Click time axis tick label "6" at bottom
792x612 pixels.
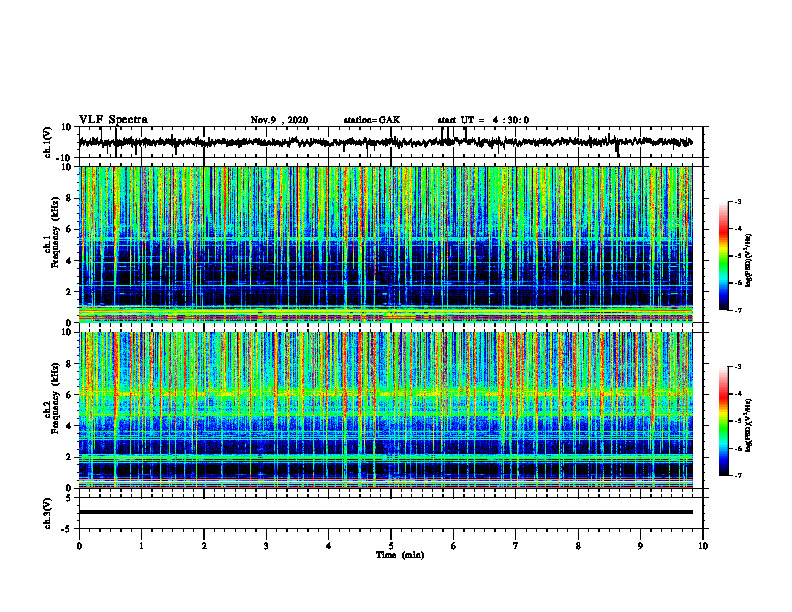click(454, 546)
